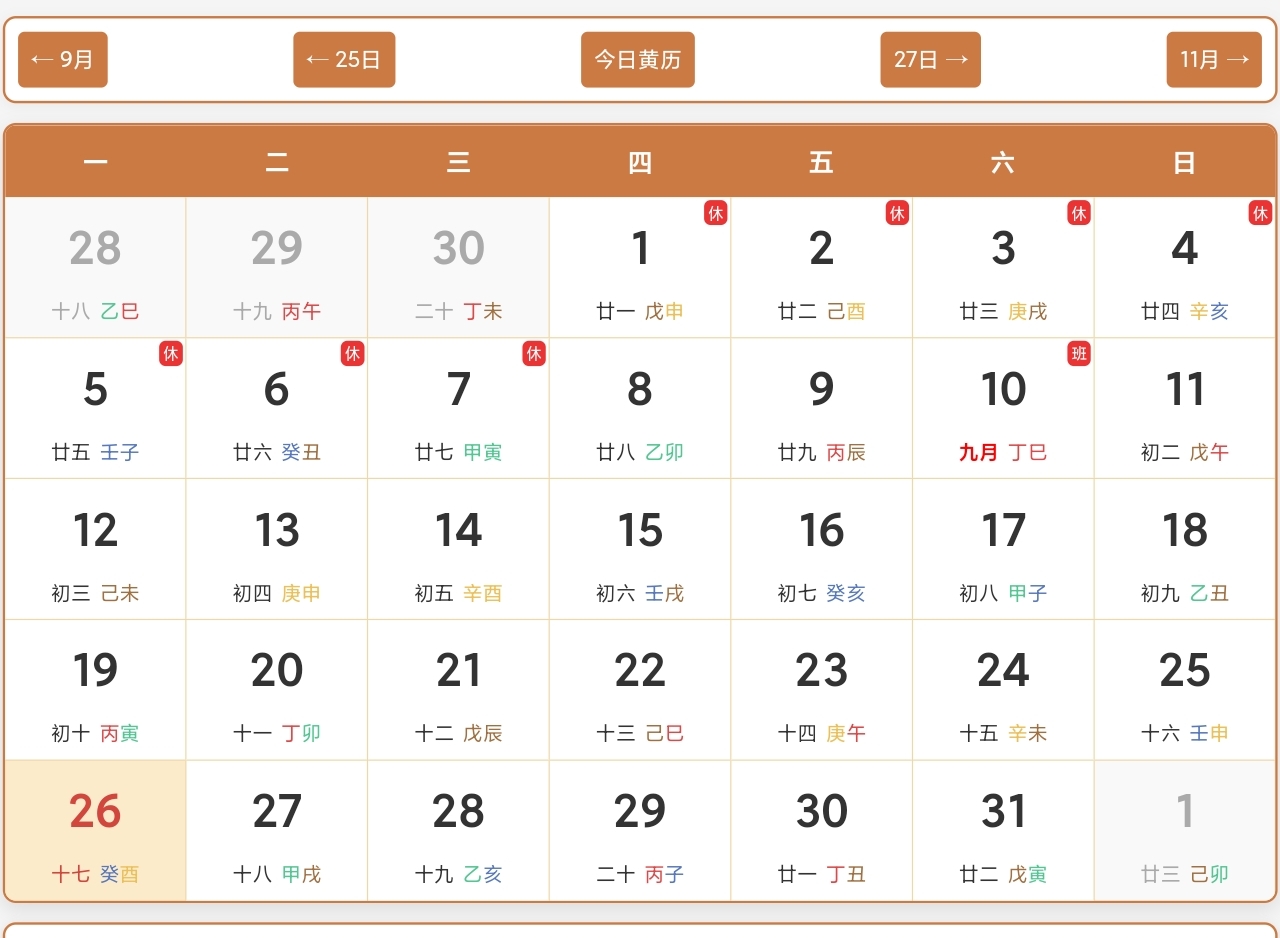The width and height of the screenshot is (1280, 938).
Task: Select date 8 廿八 乙卯
Action: [x=640, y=408]
